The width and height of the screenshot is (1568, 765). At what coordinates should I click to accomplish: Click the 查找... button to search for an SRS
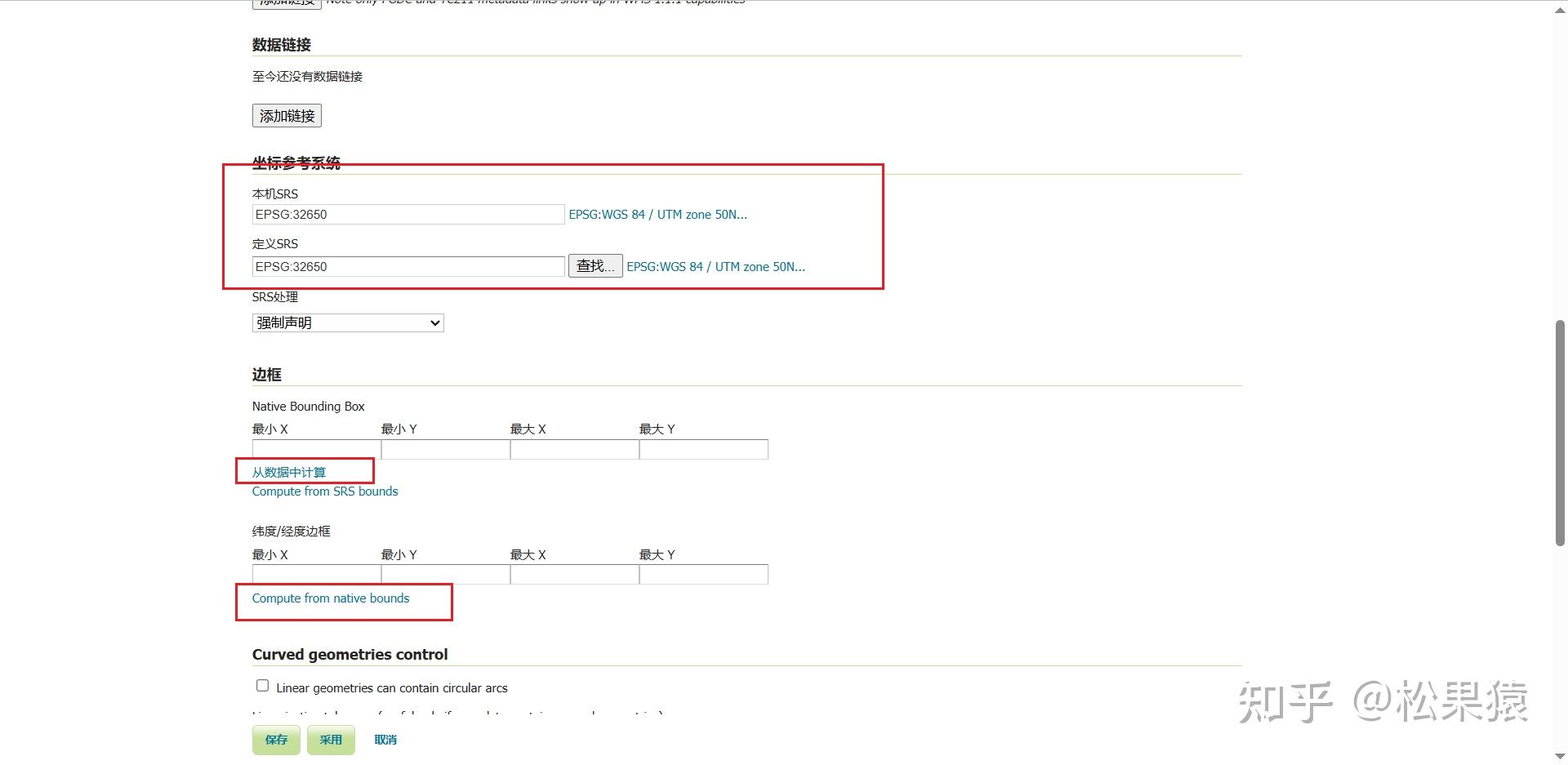(x=595, y=265)
